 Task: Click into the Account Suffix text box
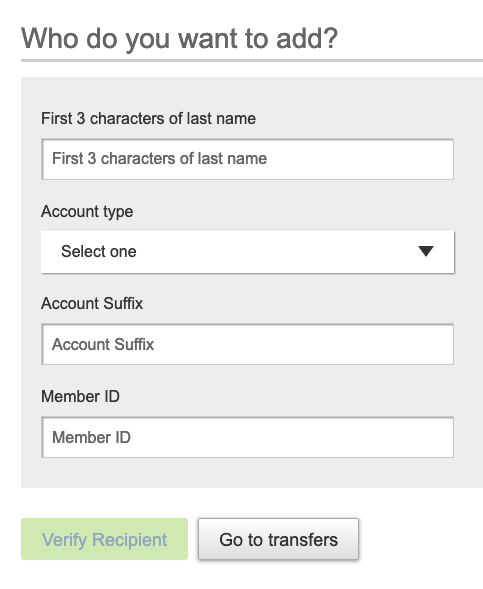(x=248, y=344)
